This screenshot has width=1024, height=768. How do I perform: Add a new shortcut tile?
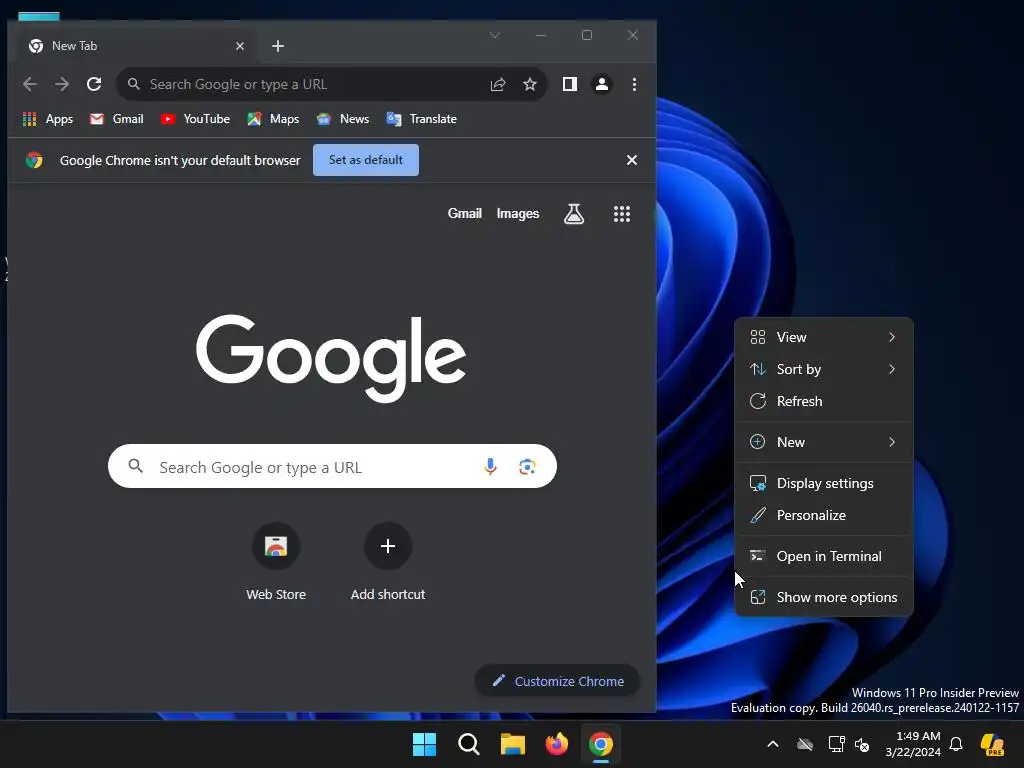(387, 562)
